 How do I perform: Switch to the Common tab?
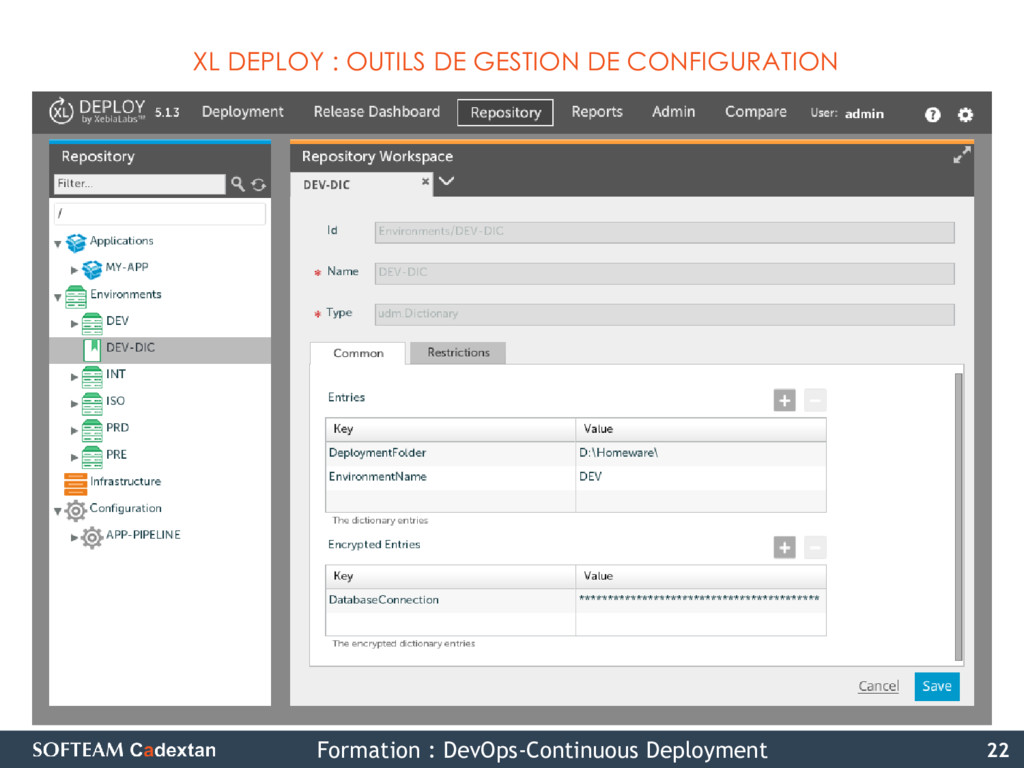click(358, 353)
